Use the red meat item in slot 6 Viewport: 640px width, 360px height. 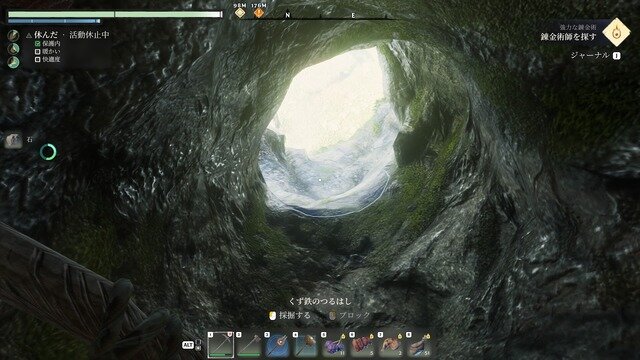(362, 345)
